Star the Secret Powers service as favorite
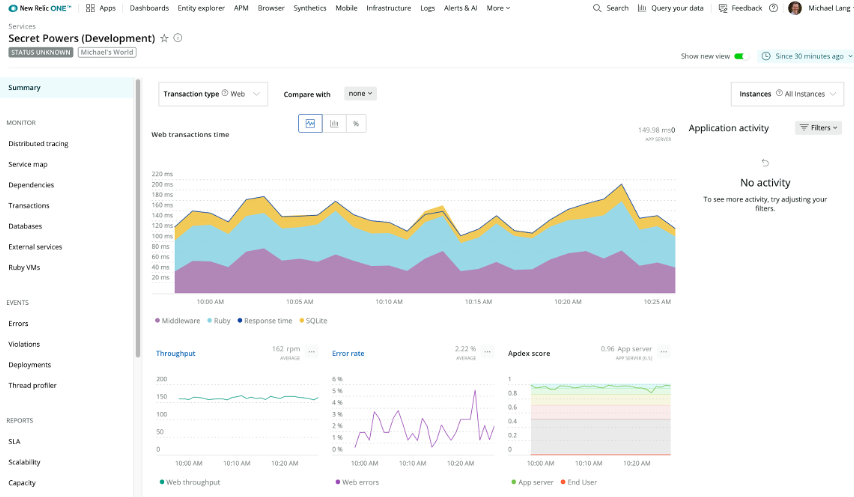This screenshot has height=497, width=854. (x=164, y=38)
